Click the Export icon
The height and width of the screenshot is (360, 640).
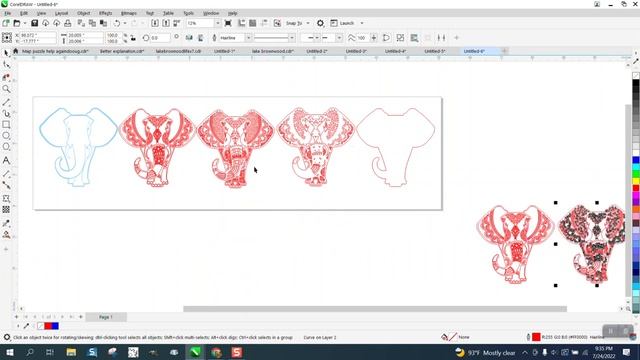[x=166, y=23]
